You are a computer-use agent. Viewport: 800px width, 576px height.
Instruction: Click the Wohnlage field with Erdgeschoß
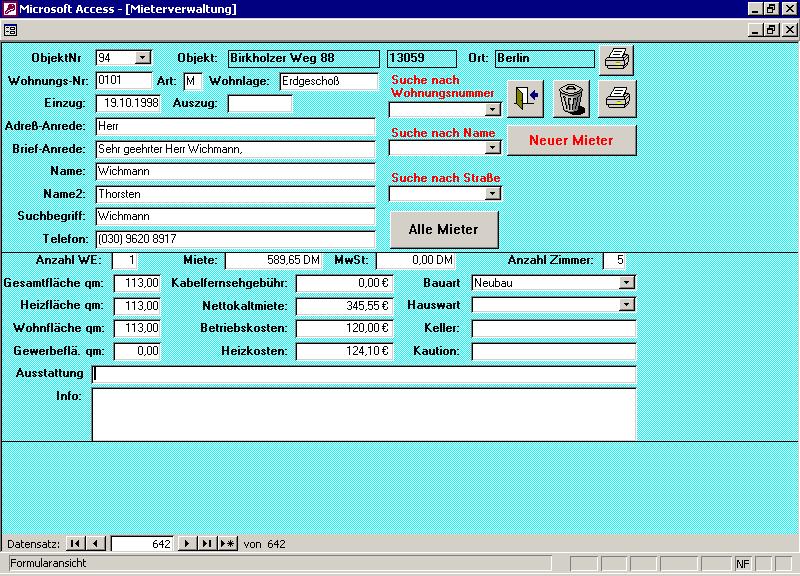329,81
